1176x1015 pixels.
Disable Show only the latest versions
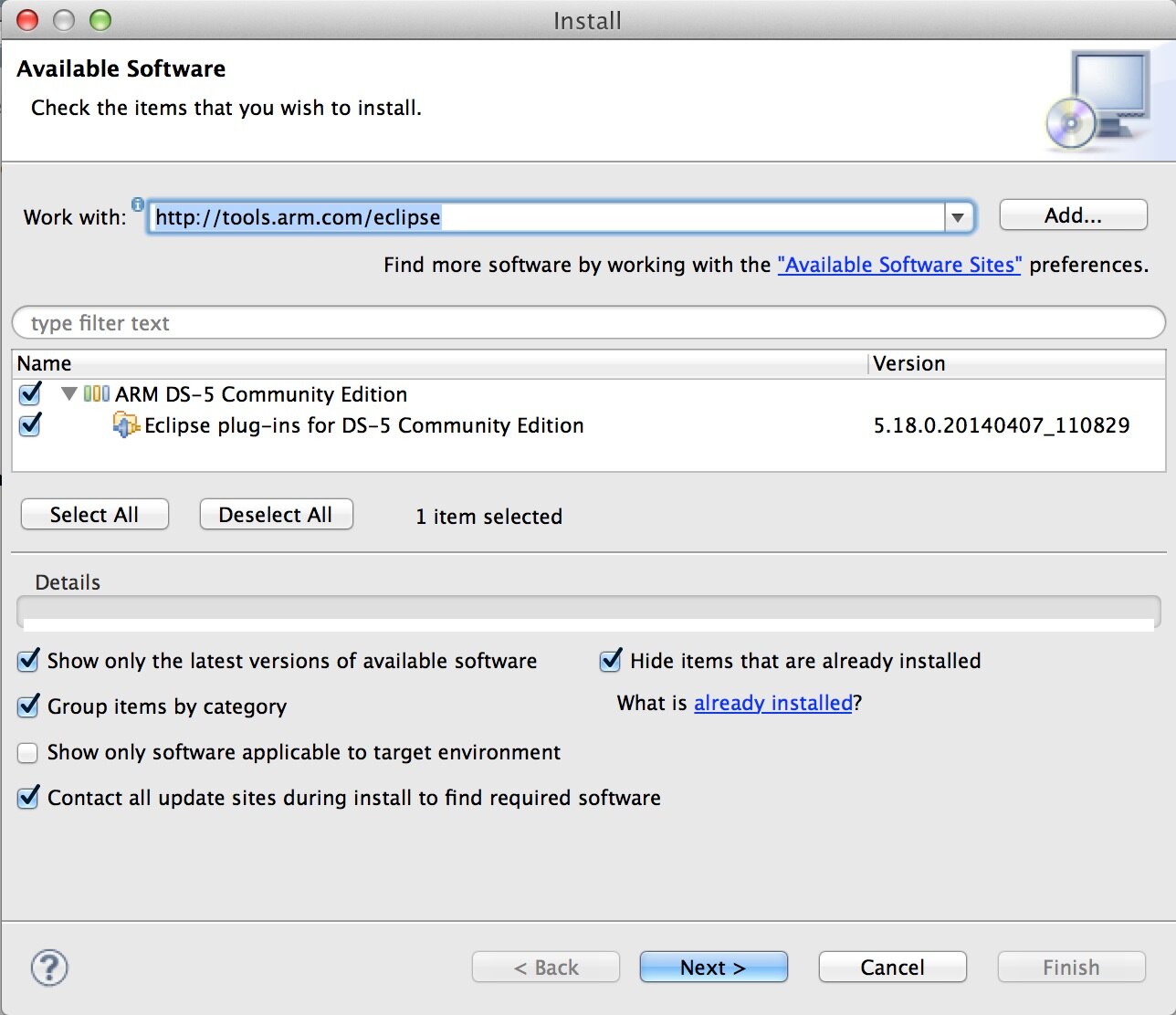[x=28, y=661]
